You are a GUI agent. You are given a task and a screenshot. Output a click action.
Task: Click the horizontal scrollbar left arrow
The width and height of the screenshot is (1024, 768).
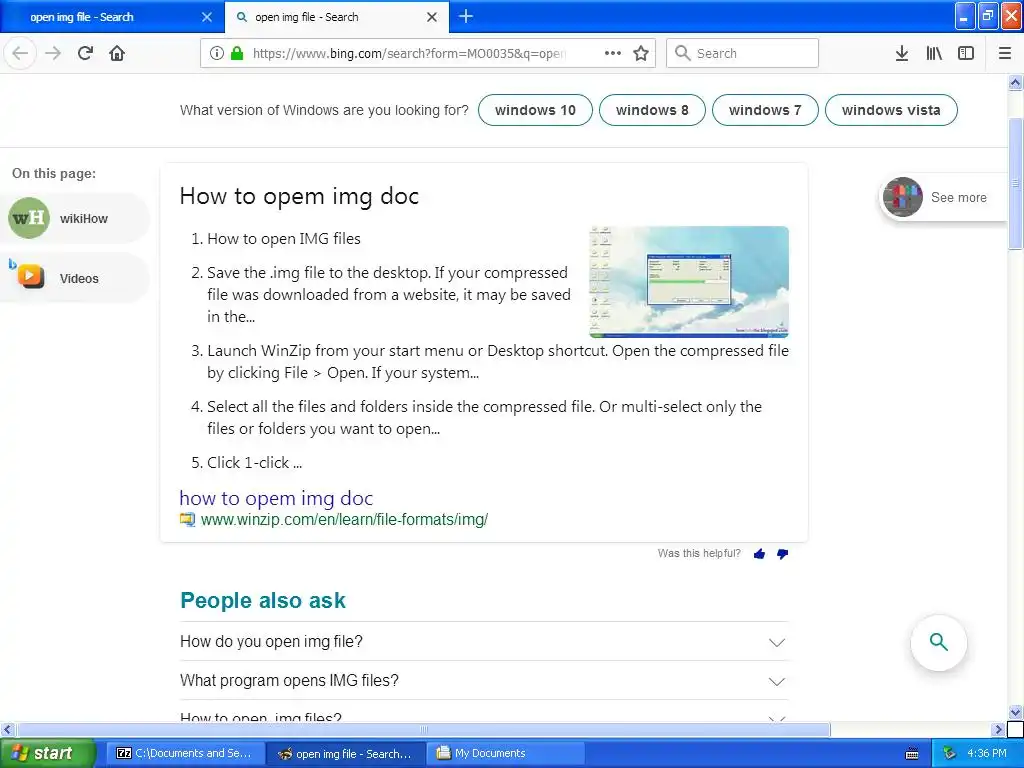point(7,729)
